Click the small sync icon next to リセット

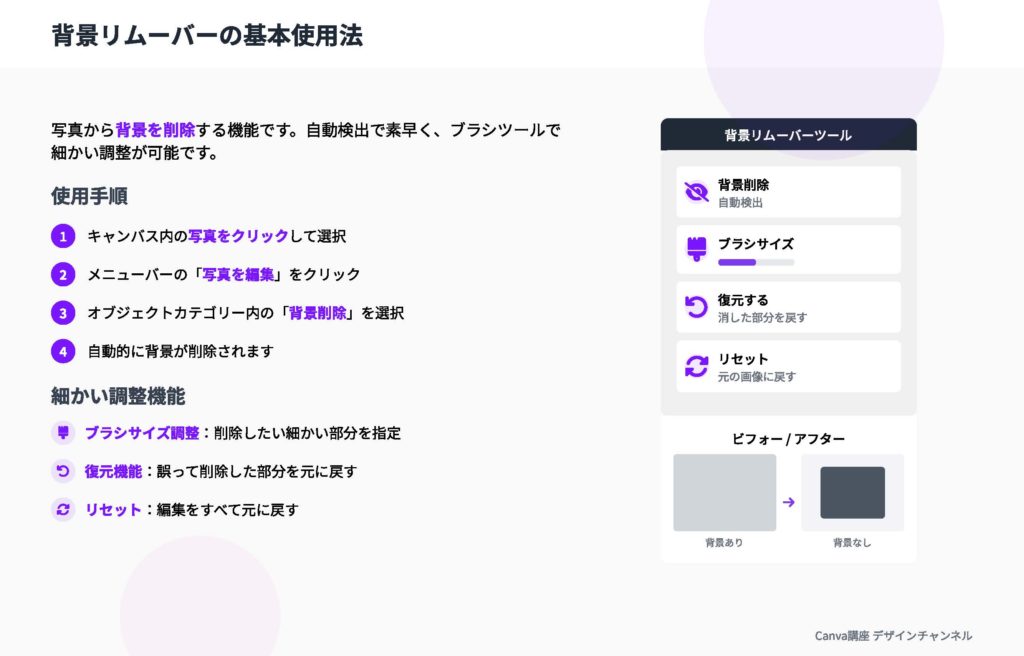[x=63, y=509]
